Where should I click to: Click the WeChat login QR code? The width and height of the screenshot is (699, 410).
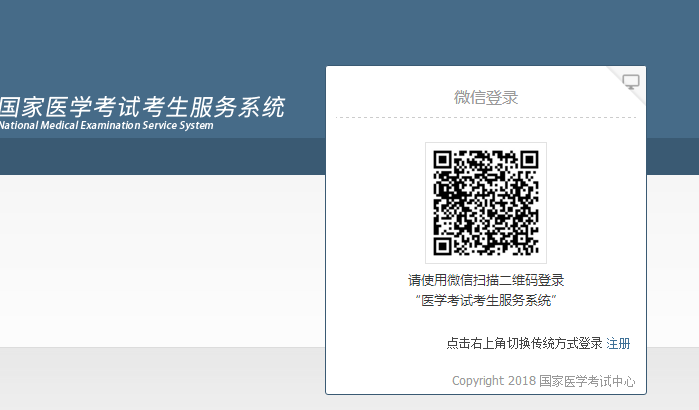point(485,203)
